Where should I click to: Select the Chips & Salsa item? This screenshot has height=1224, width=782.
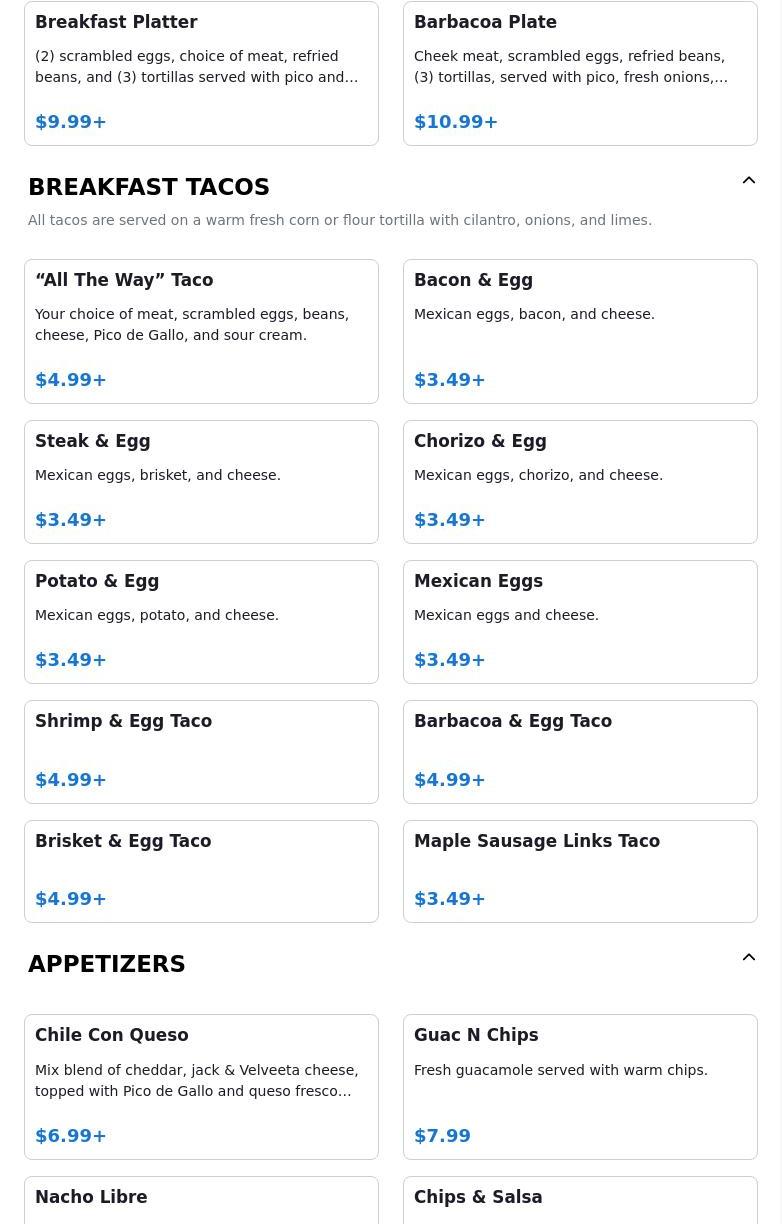click(580, 1200)
